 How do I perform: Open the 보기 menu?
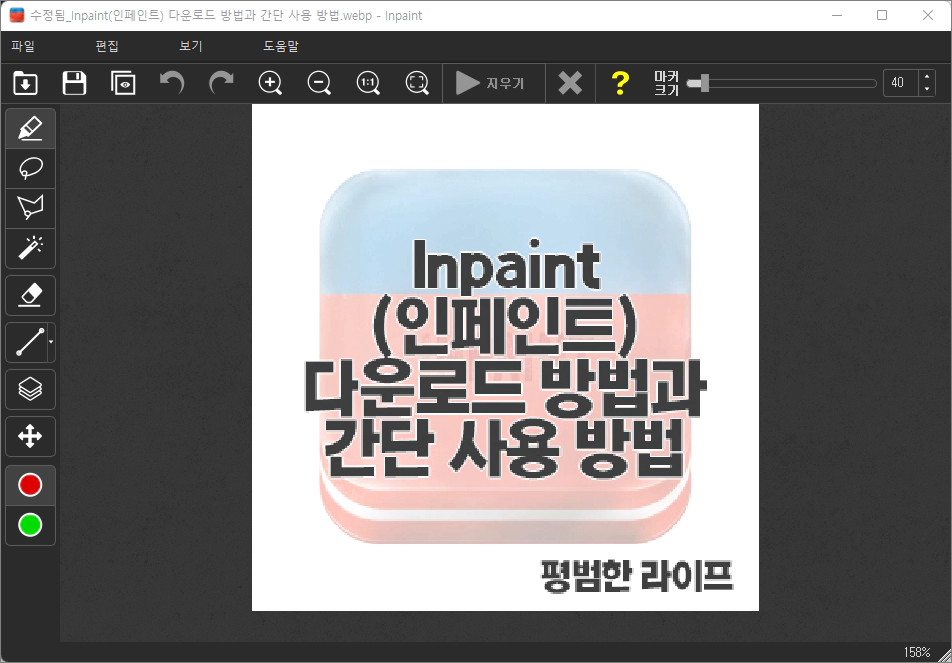point(191,46)
